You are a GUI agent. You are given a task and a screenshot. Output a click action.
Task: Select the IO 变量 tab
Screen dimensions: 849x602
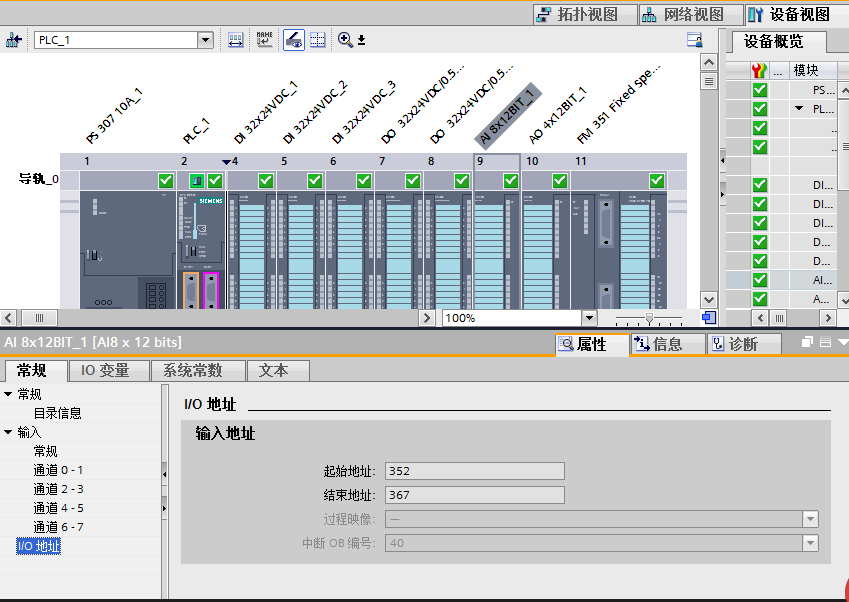(x=109, y=371)
